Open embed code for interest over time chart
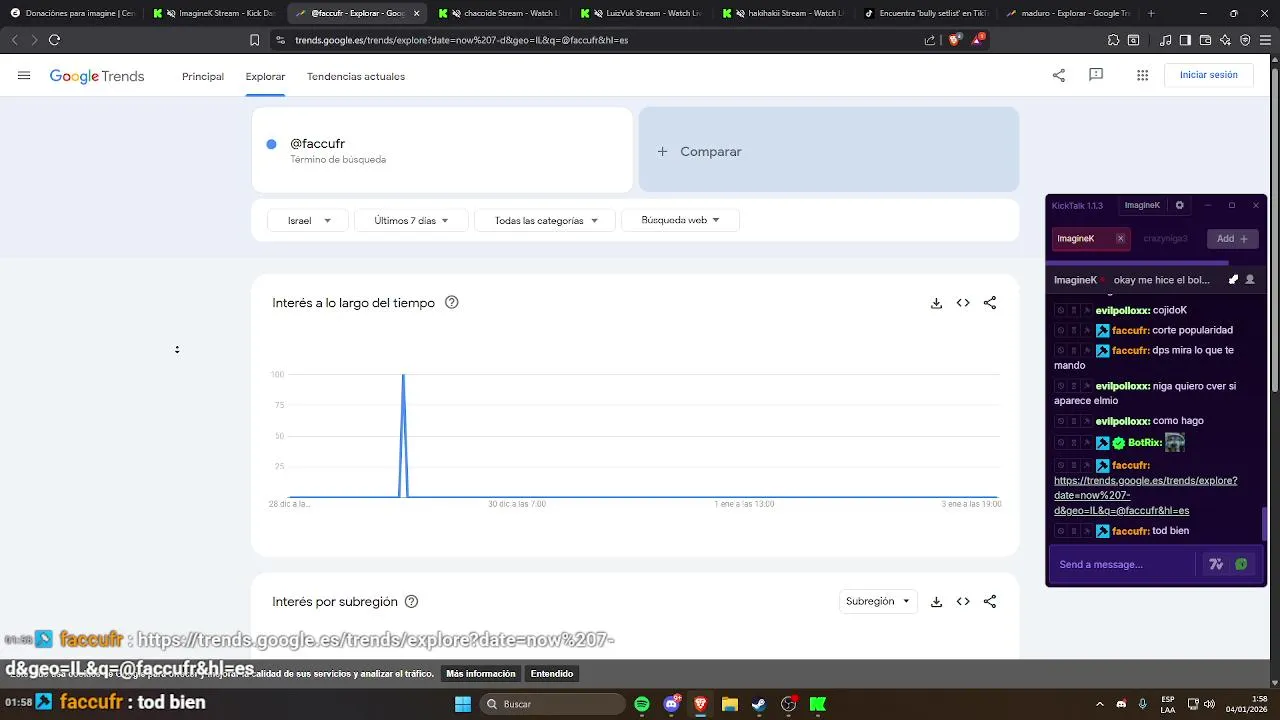This screenshot has width=1280, height=720. pyautogui.click(x=963, y=303)
